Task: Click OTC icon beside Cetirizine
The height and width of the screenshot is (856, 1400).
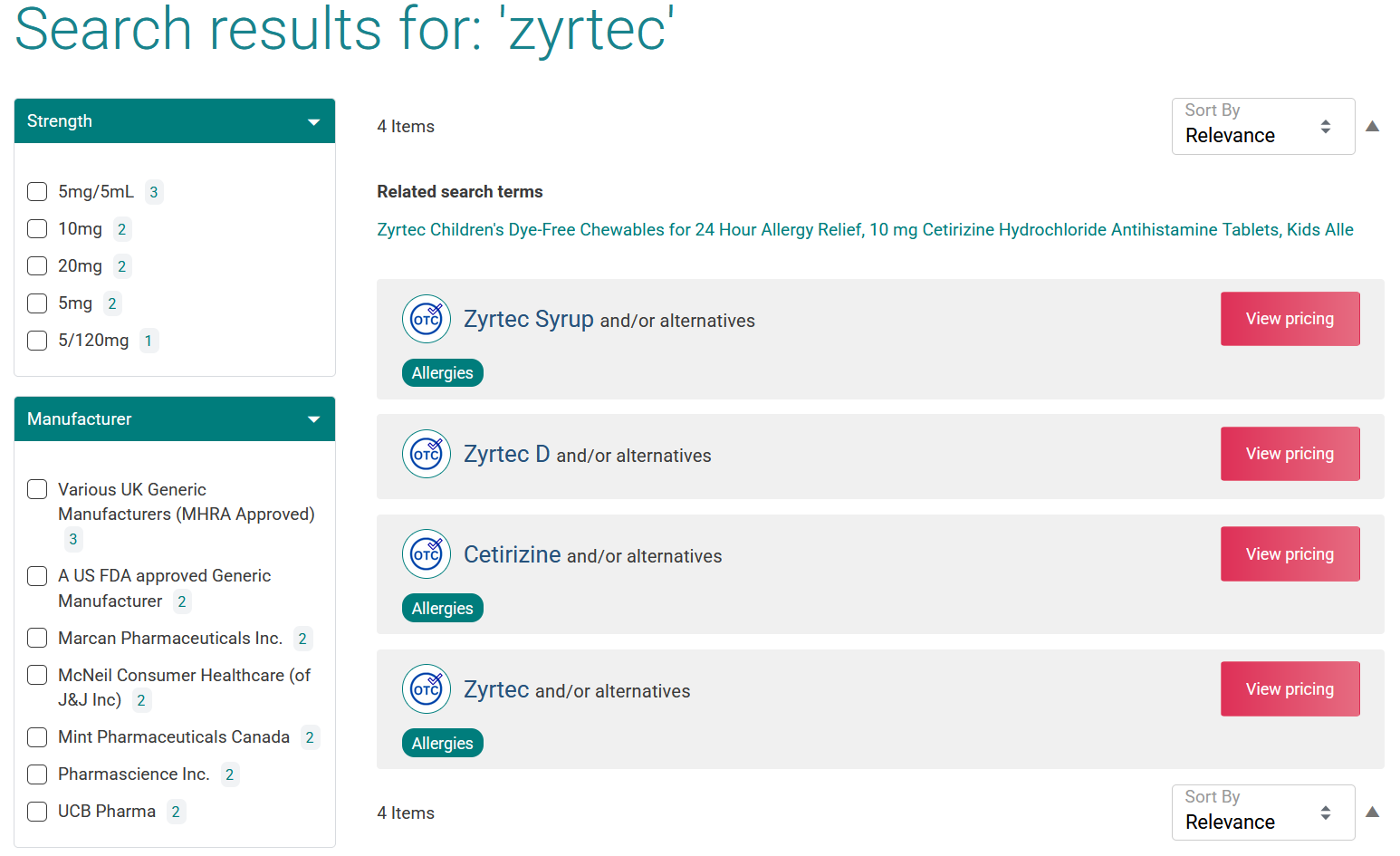Action: pos(427,553)
